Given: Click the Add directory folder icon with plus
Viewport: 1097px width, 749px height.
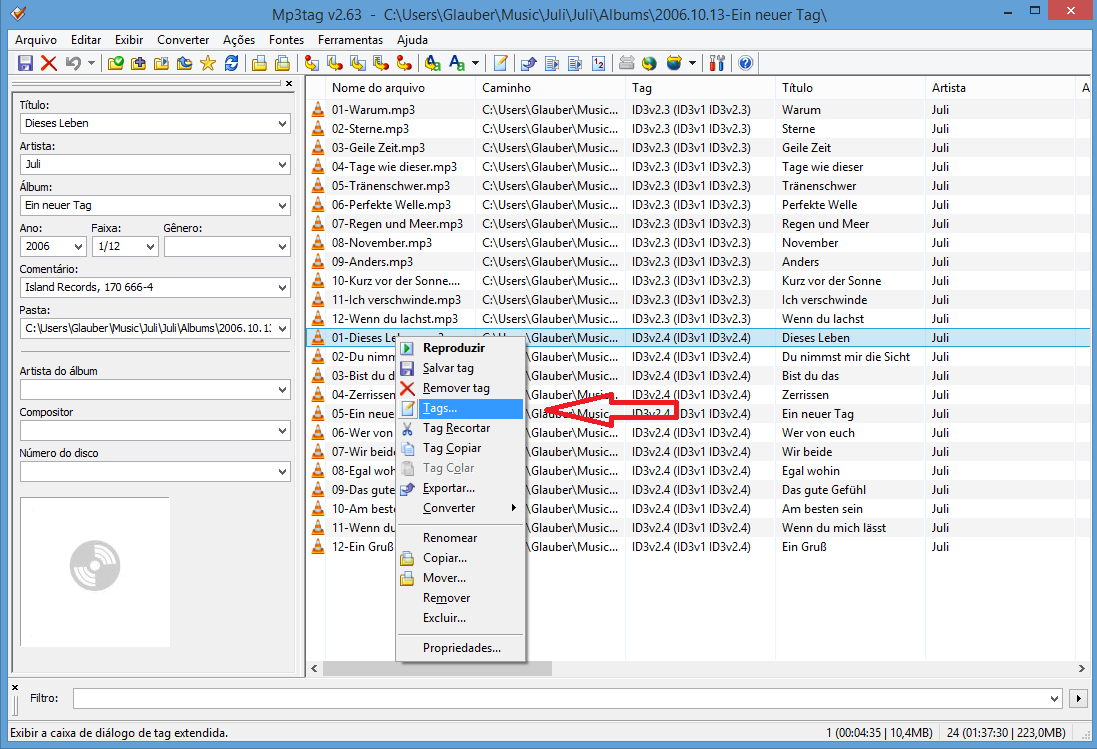Looking at the screenshot, I should pos(139,63).
